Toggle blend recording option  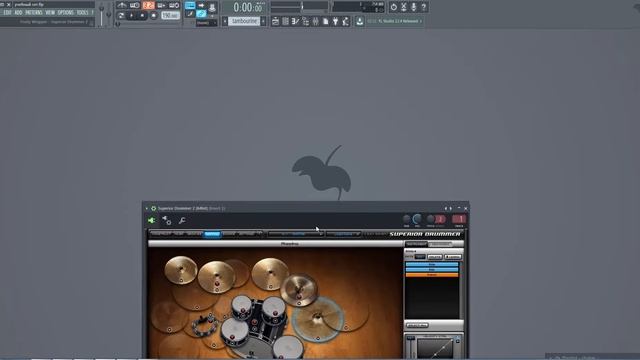tap(161, 5)
